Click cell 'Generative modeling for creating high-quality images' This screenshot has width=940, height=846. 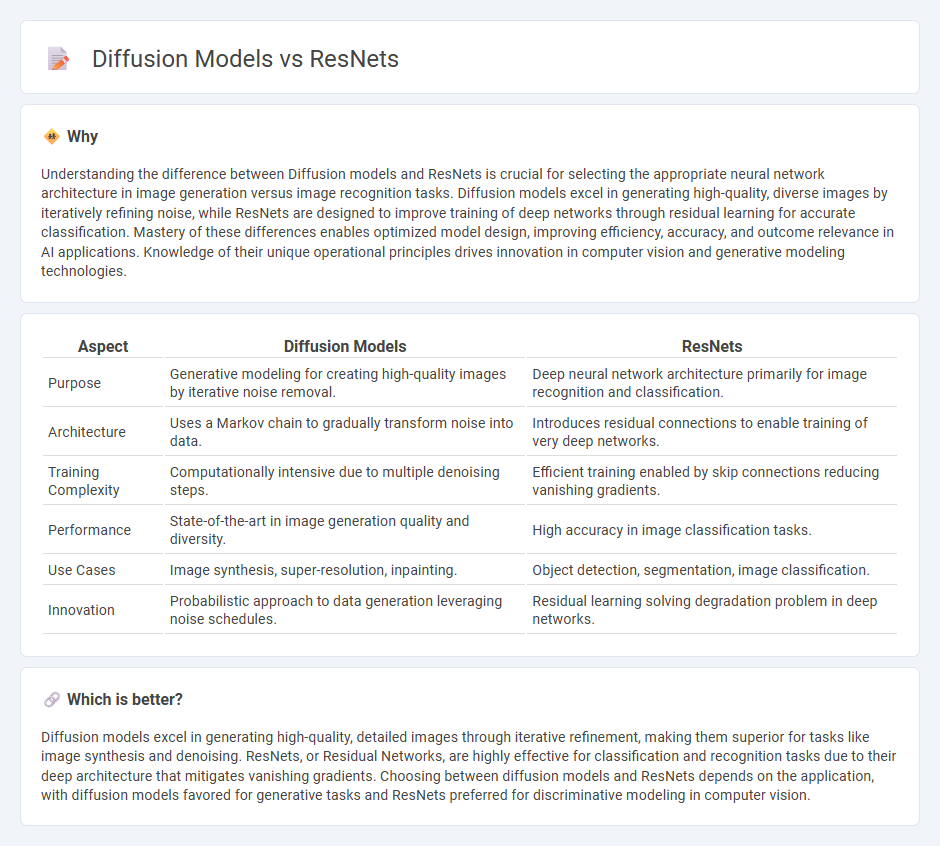coord(345,383)
